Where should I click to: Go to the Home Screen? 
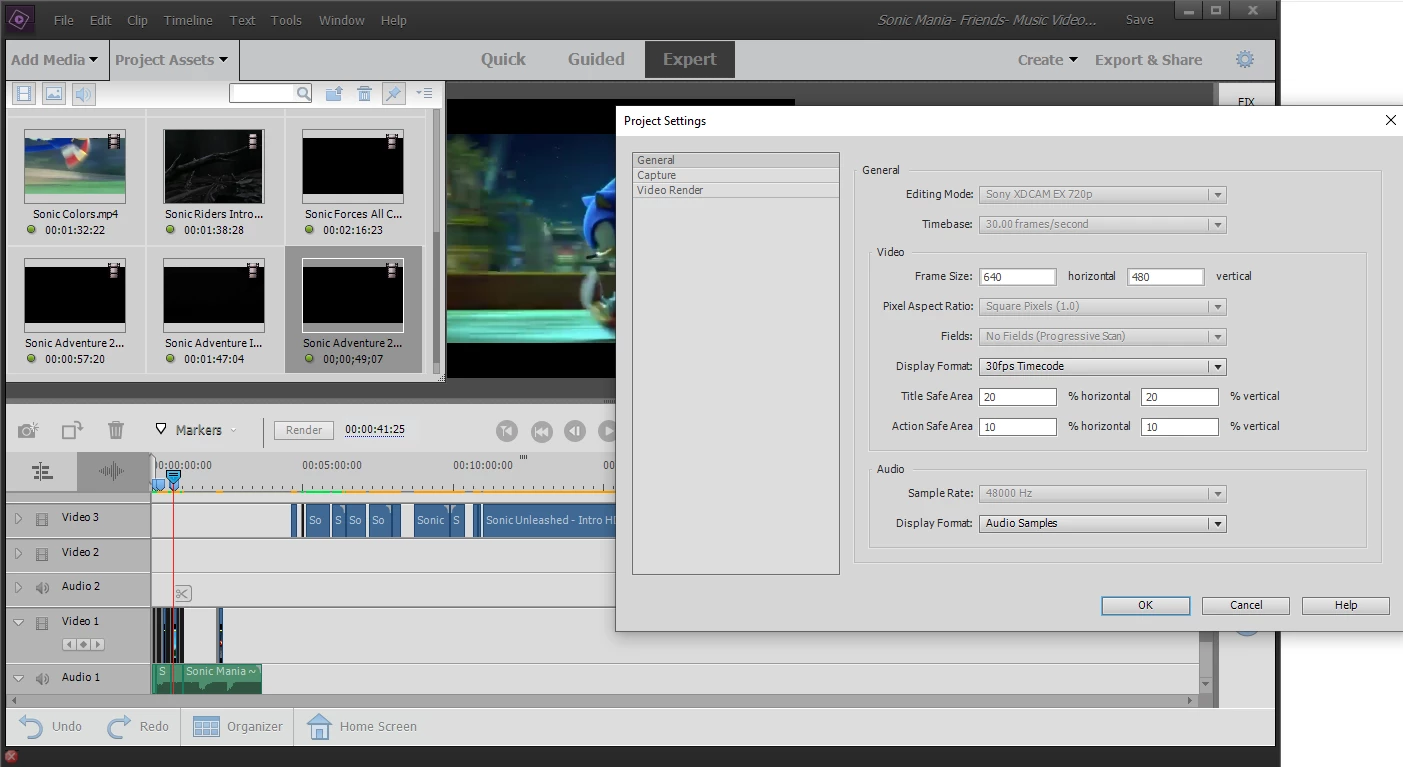(361, 726)
